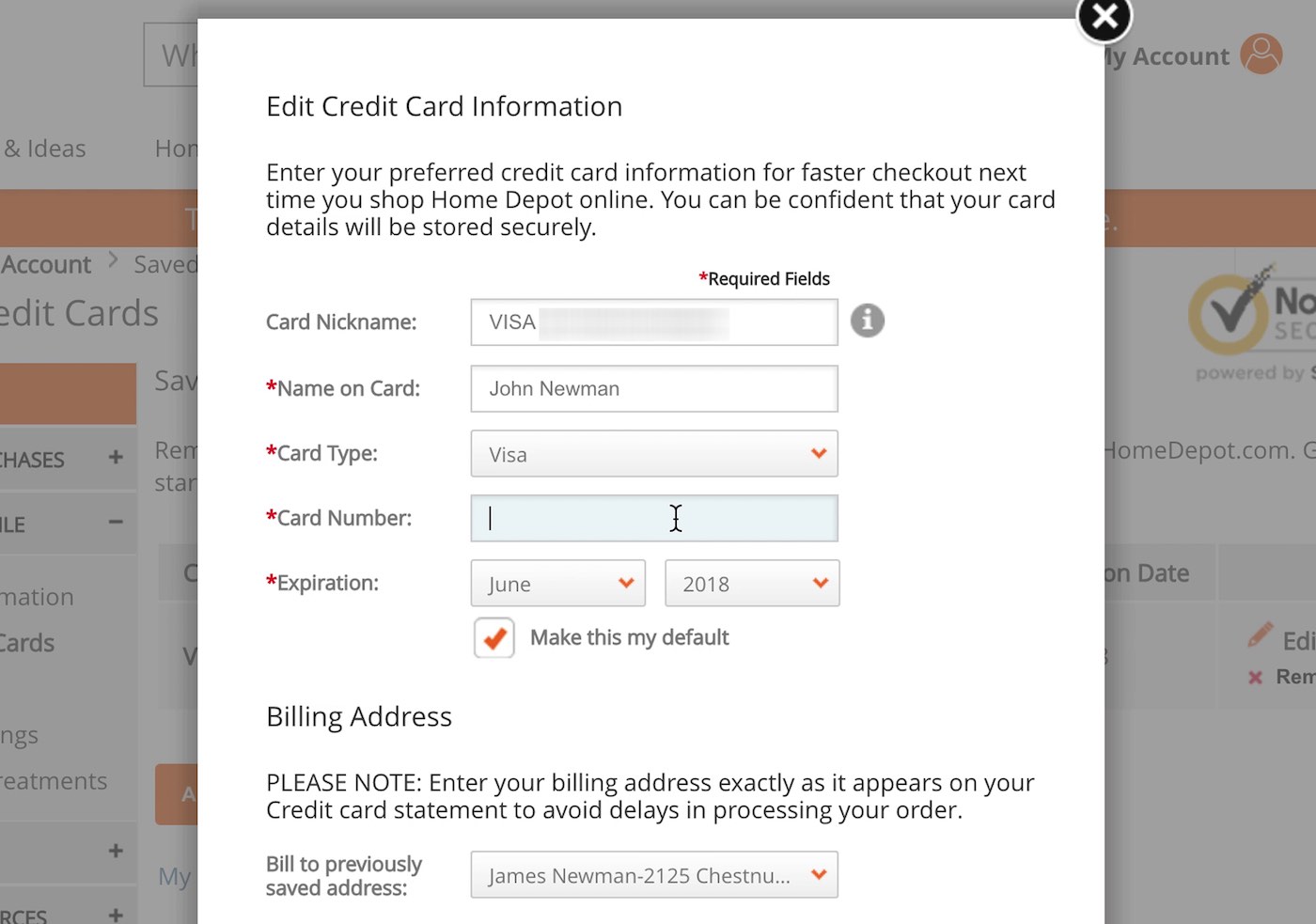The height and width of the screenshot is (924, 1316).
Task: Click the pencil Edit icon in card row
Action: pos(1260,635)
